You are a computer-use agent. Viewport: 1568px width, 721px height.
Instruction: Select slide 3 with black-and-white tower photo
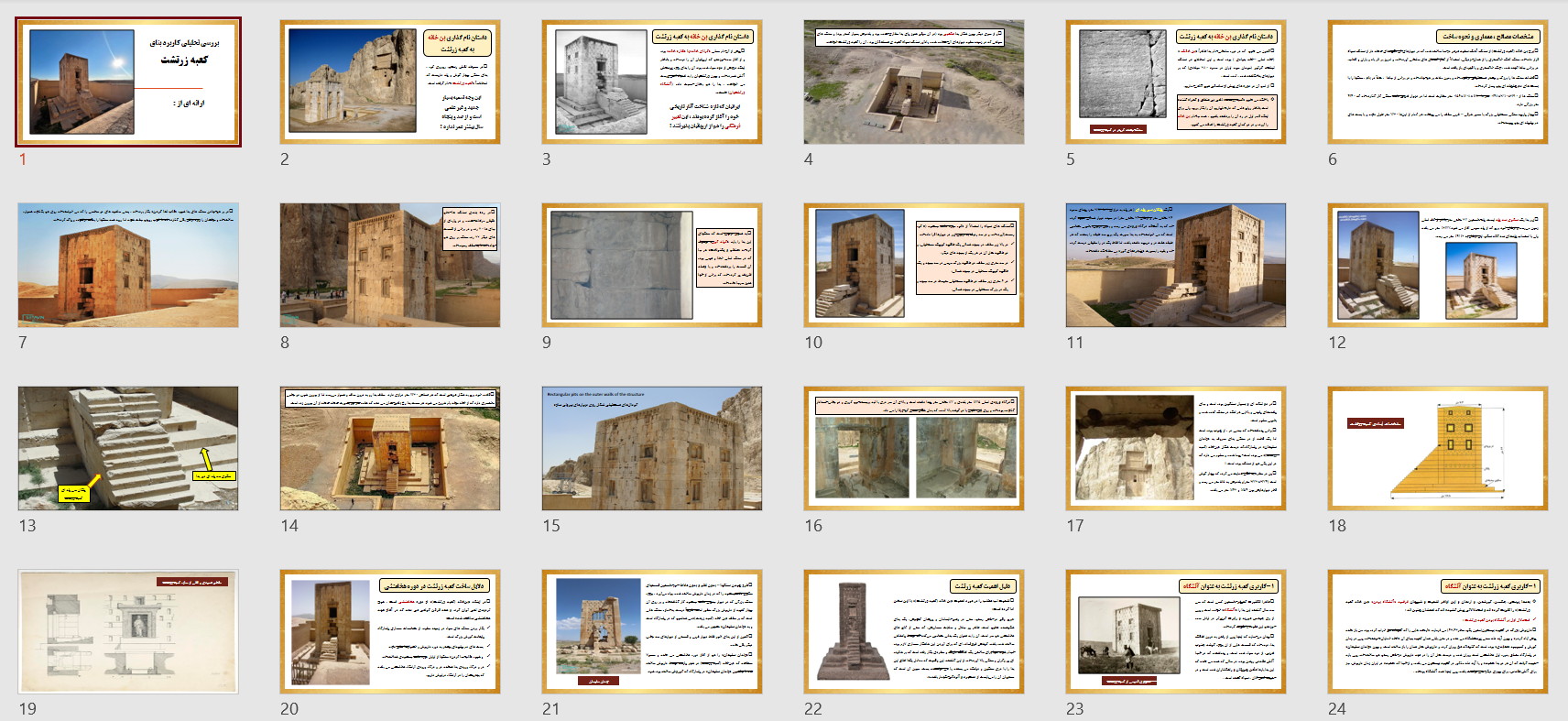pyautogui.click(x=652, y=82)
